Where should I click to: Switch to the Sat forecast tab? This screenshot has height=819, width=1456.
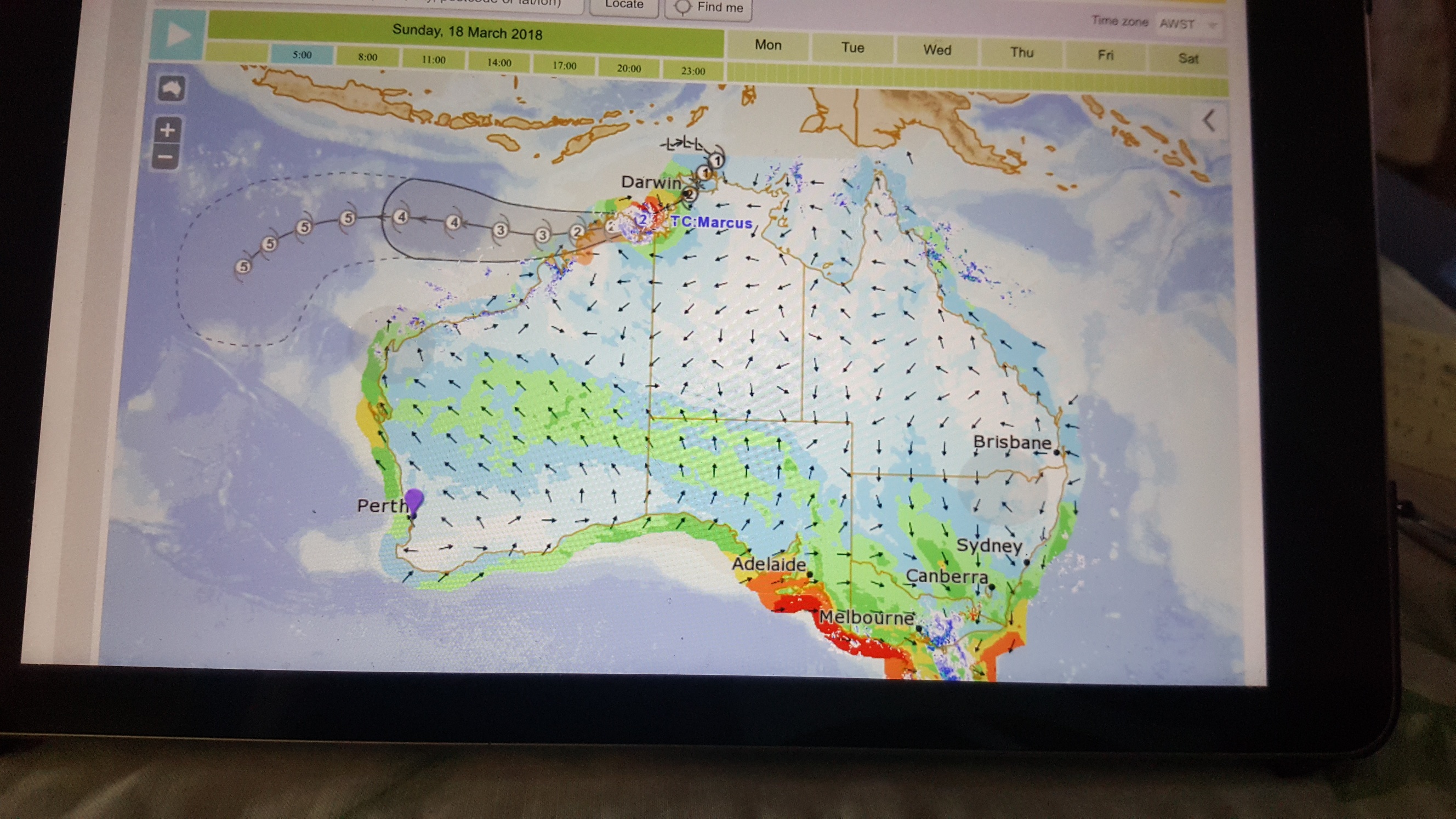click(x=1187, y=59)
